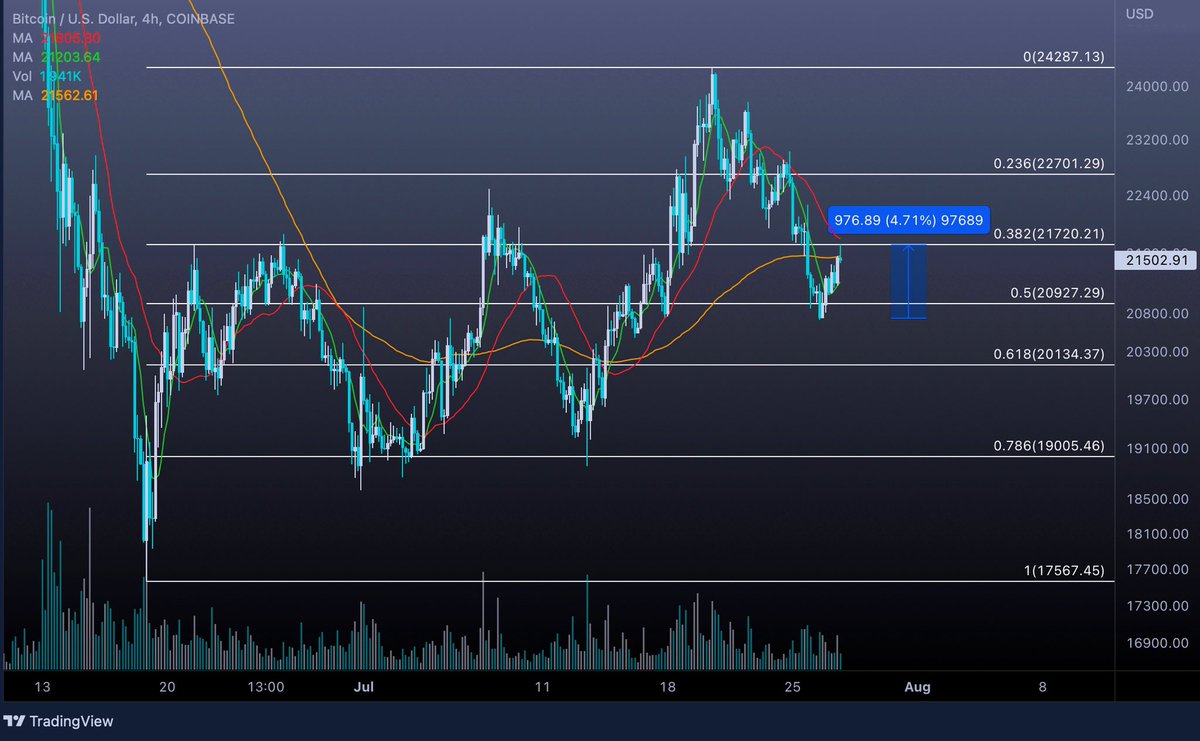
Task: Click the 20300.00 price axis label
Action: tap(1156, 352)
